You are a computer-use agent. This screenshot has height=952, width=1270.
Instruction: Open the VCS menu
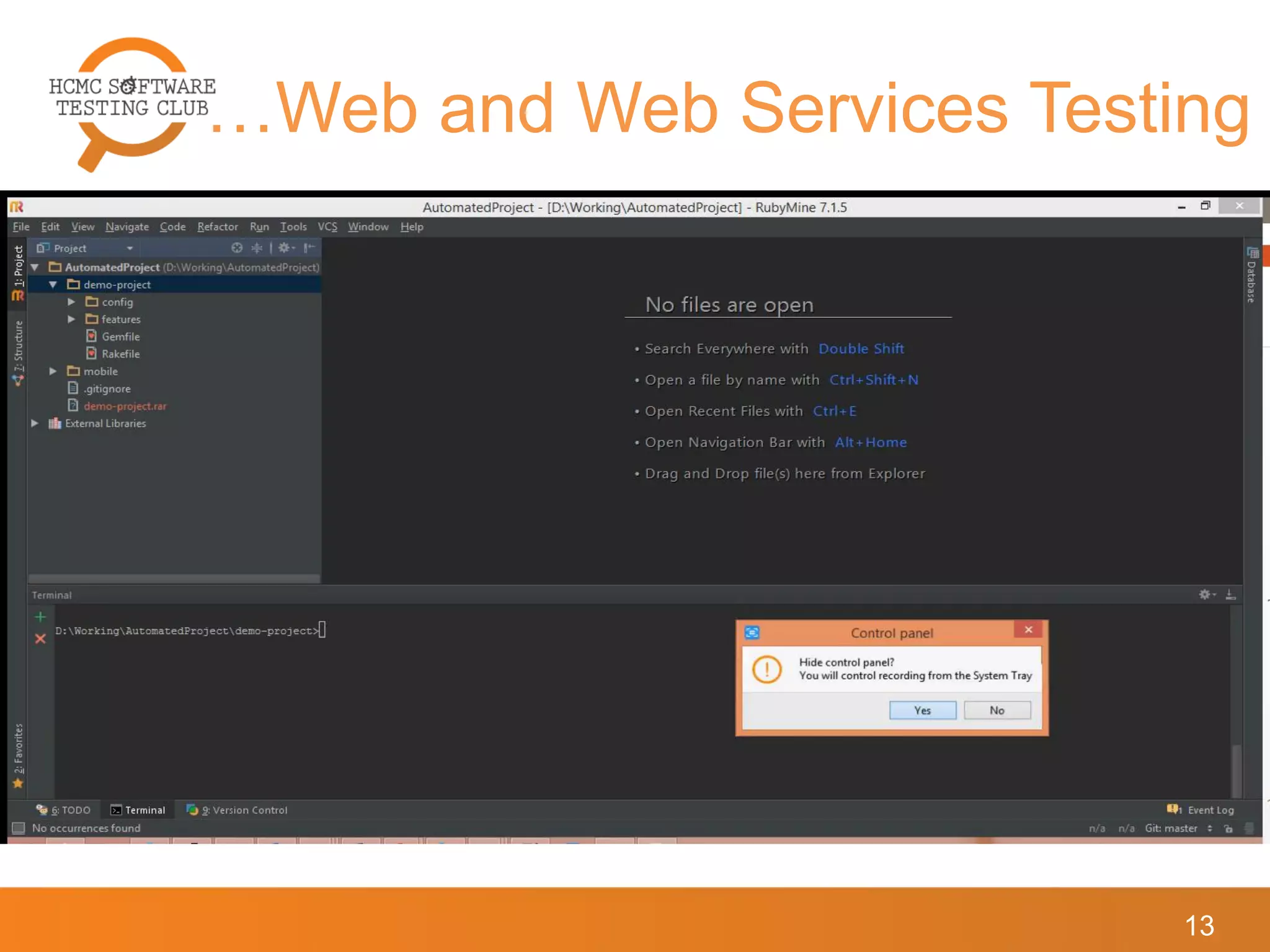tap(327, 227)
